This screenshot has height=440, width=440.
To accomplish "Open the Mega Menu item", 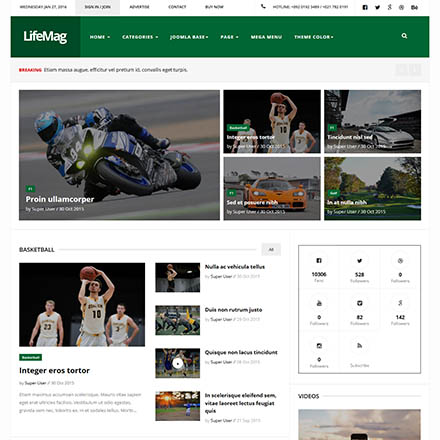I will click(266, 37).
